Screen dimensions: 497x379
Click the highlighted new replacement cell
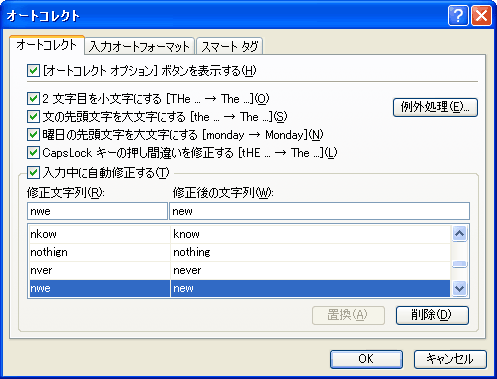[x=310, y=288]
